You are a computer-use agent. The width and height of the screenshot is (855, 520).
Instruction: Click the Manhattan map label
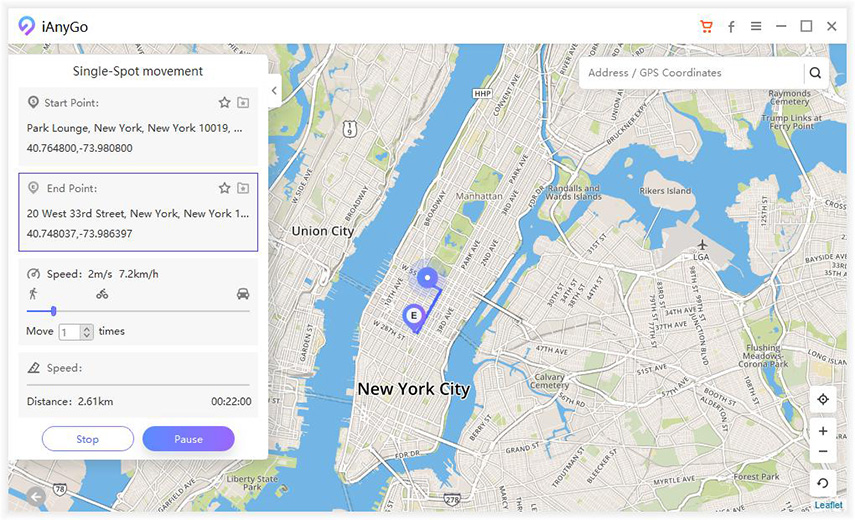tap(479, 196)
